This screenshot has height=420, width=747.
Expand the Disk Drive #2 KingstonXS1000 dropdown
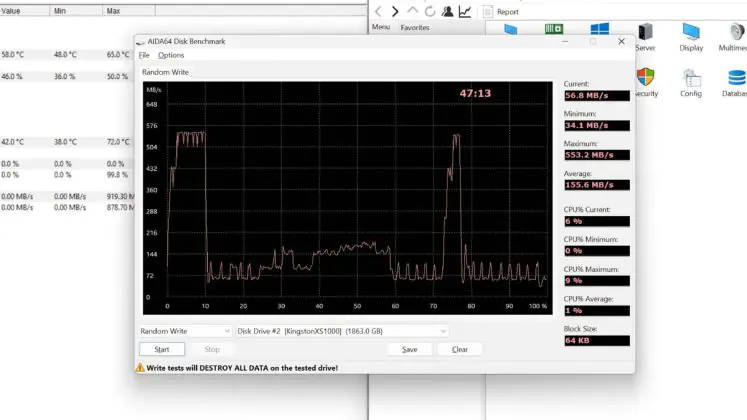[x=342, y=331]
